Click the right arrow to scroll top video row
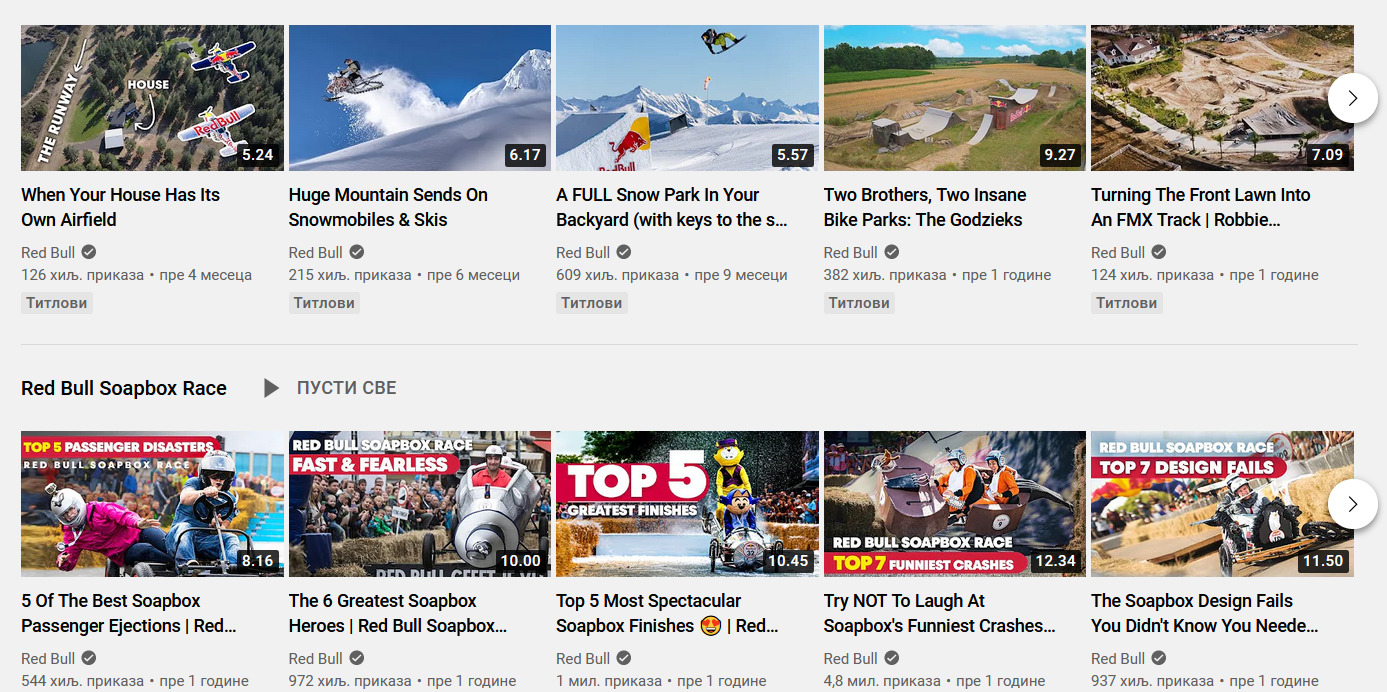The height and width of the screenshot is (692, 1387). [x=1352, y=98]
